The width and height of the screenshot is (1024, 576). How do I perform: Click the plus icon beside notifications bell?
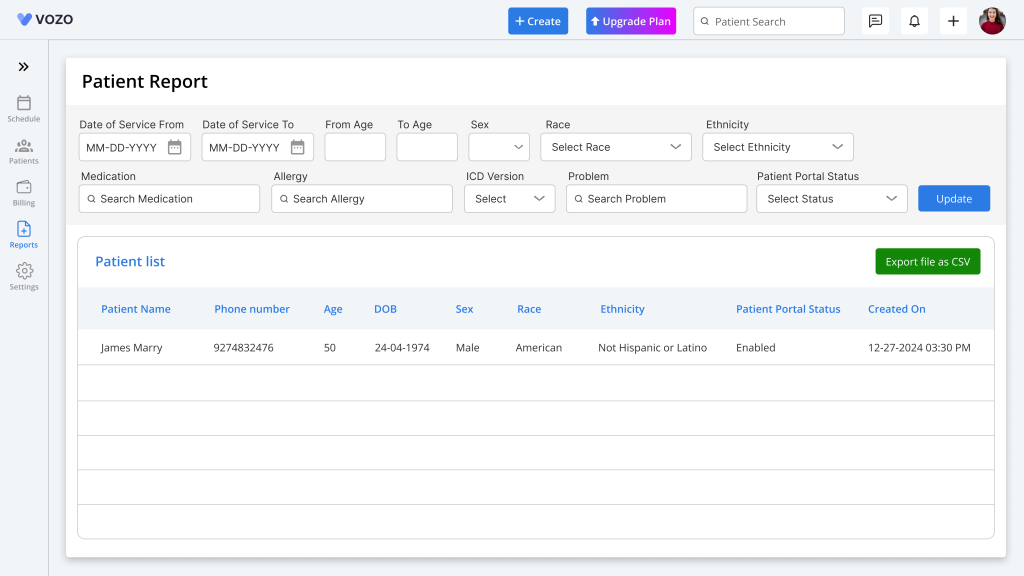[x=953, y=21]
